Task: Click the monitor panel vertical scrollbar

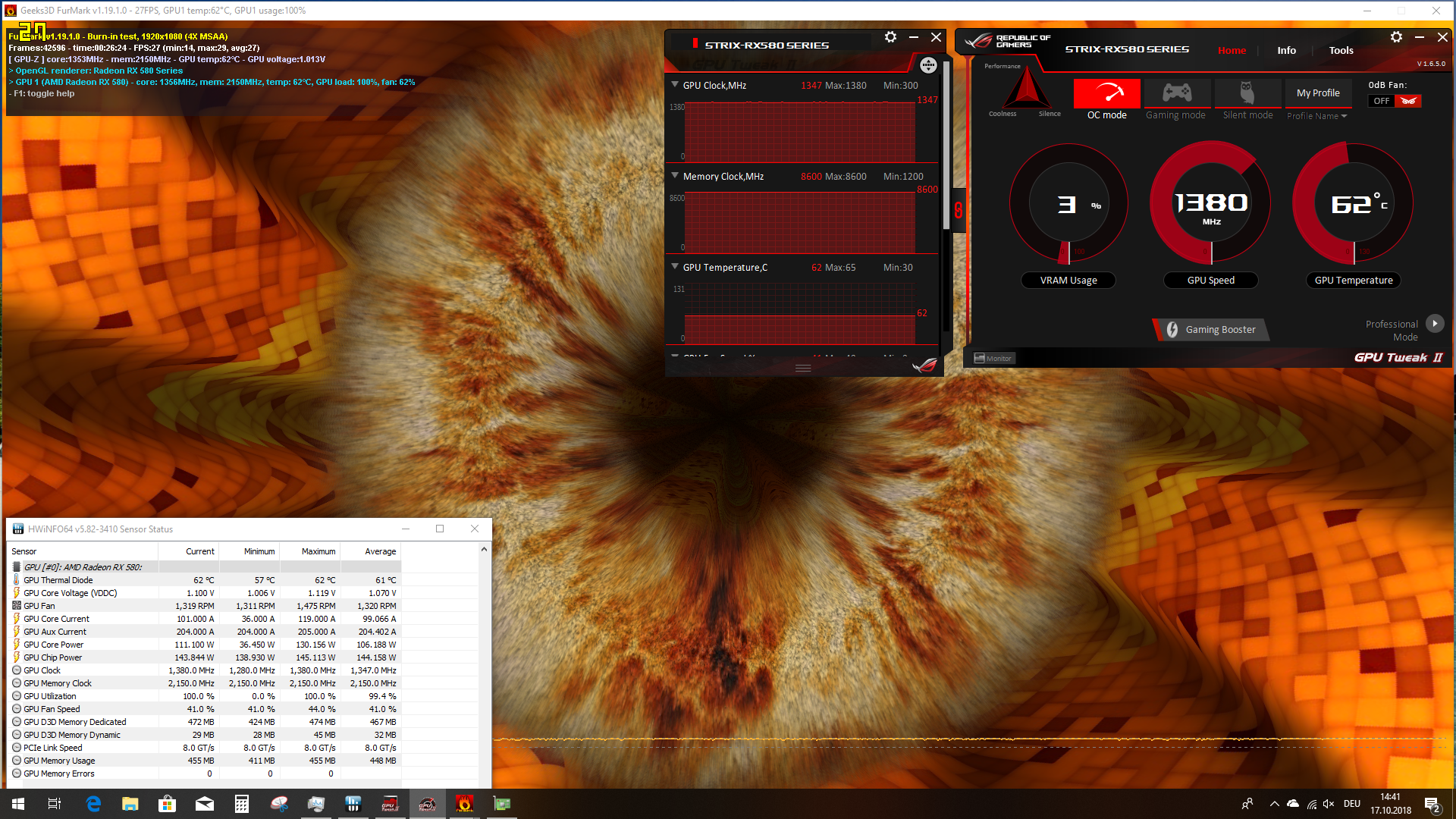Action: [x=946, y=152]
